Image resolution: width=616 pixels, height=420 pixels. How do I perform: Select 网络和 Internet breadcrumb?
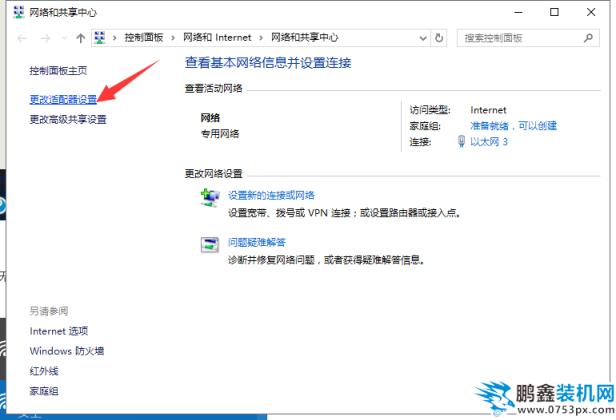point(217,38)
